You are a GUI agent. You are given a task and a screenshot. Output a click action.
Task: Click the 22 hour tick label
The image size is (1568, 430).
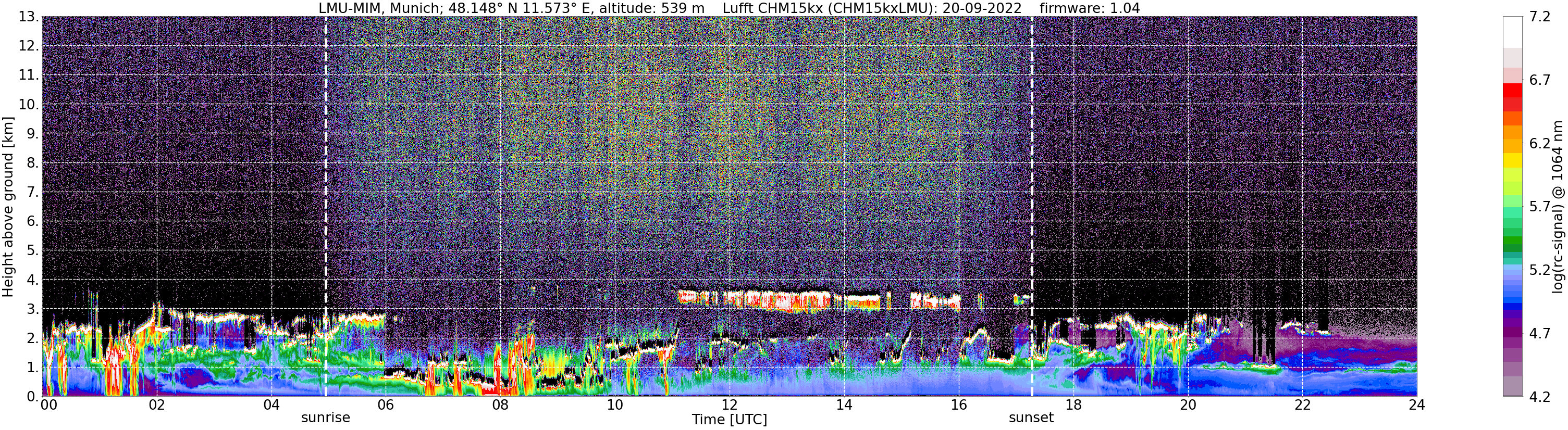(x=1302, y=405)
